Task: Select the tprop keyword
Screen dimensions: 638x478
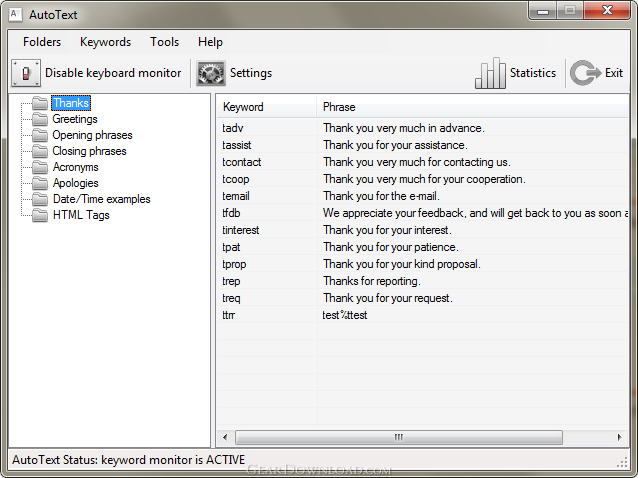Action: [234, 264]
